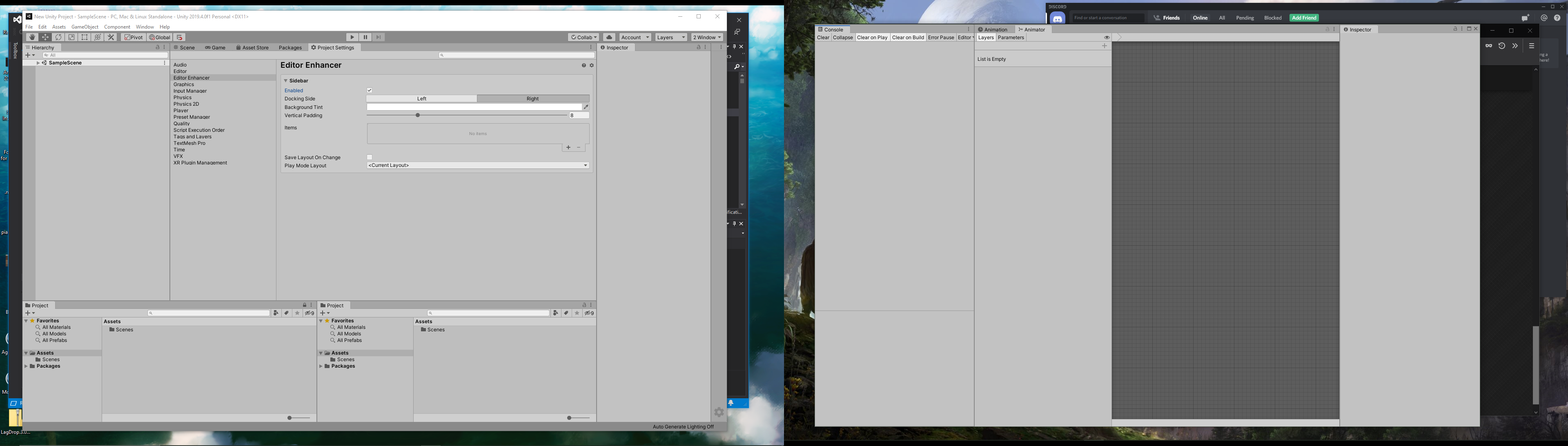Open cloud services via cloud icon
This screenshot has width=1568, height=446.
(609, 37)
